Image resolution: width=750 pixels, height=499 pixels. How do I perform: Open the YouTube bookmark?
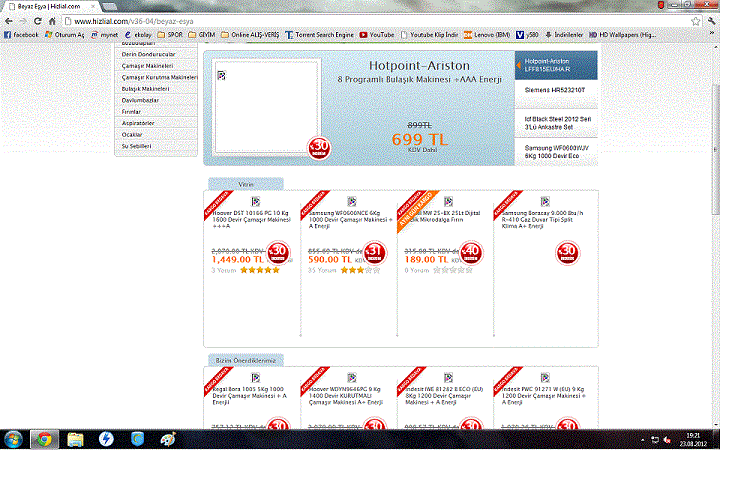coord(377,35)
